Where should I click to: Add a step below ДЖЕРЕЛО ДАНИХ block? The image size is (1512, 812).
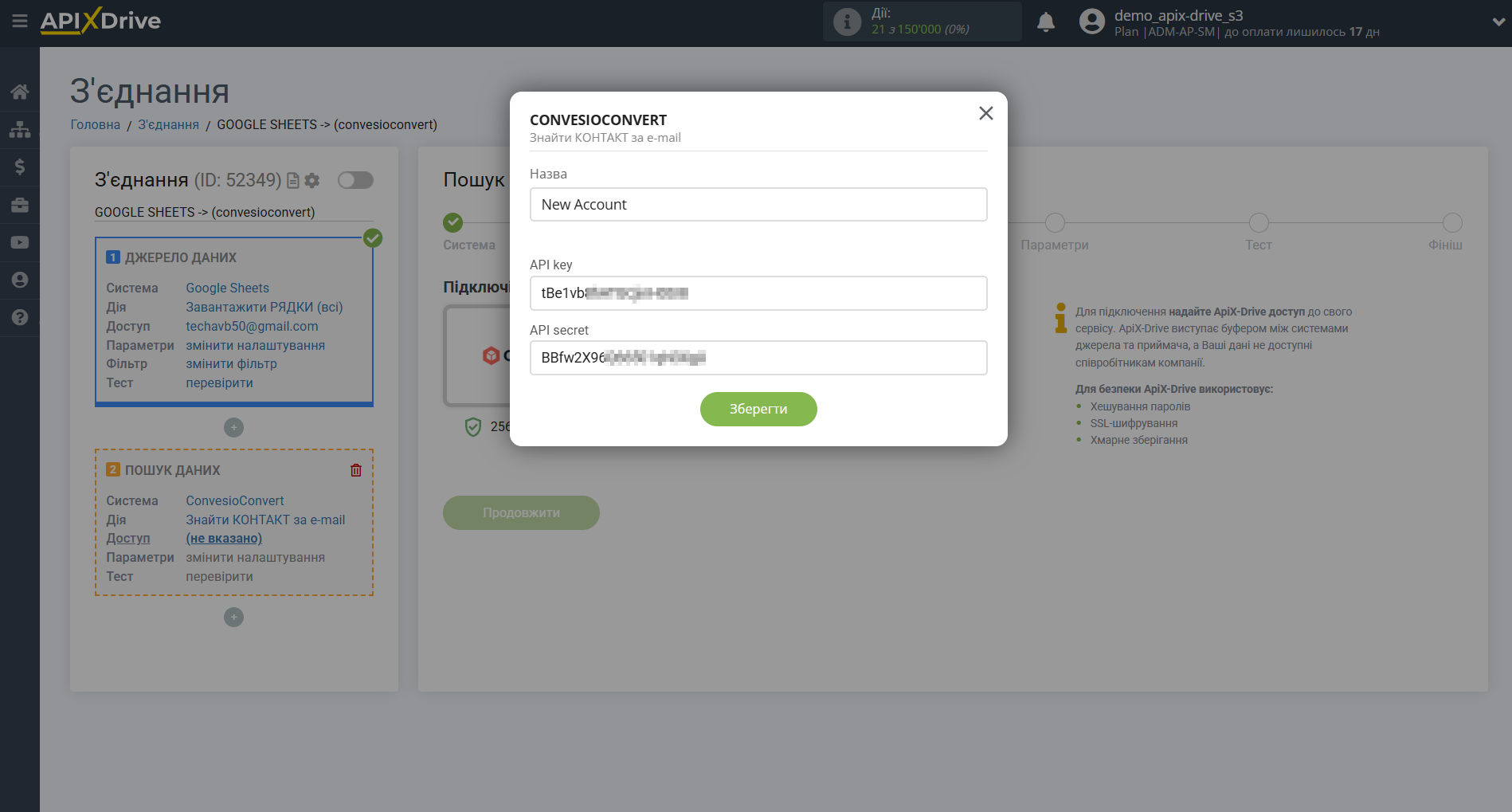coord(233,428)
